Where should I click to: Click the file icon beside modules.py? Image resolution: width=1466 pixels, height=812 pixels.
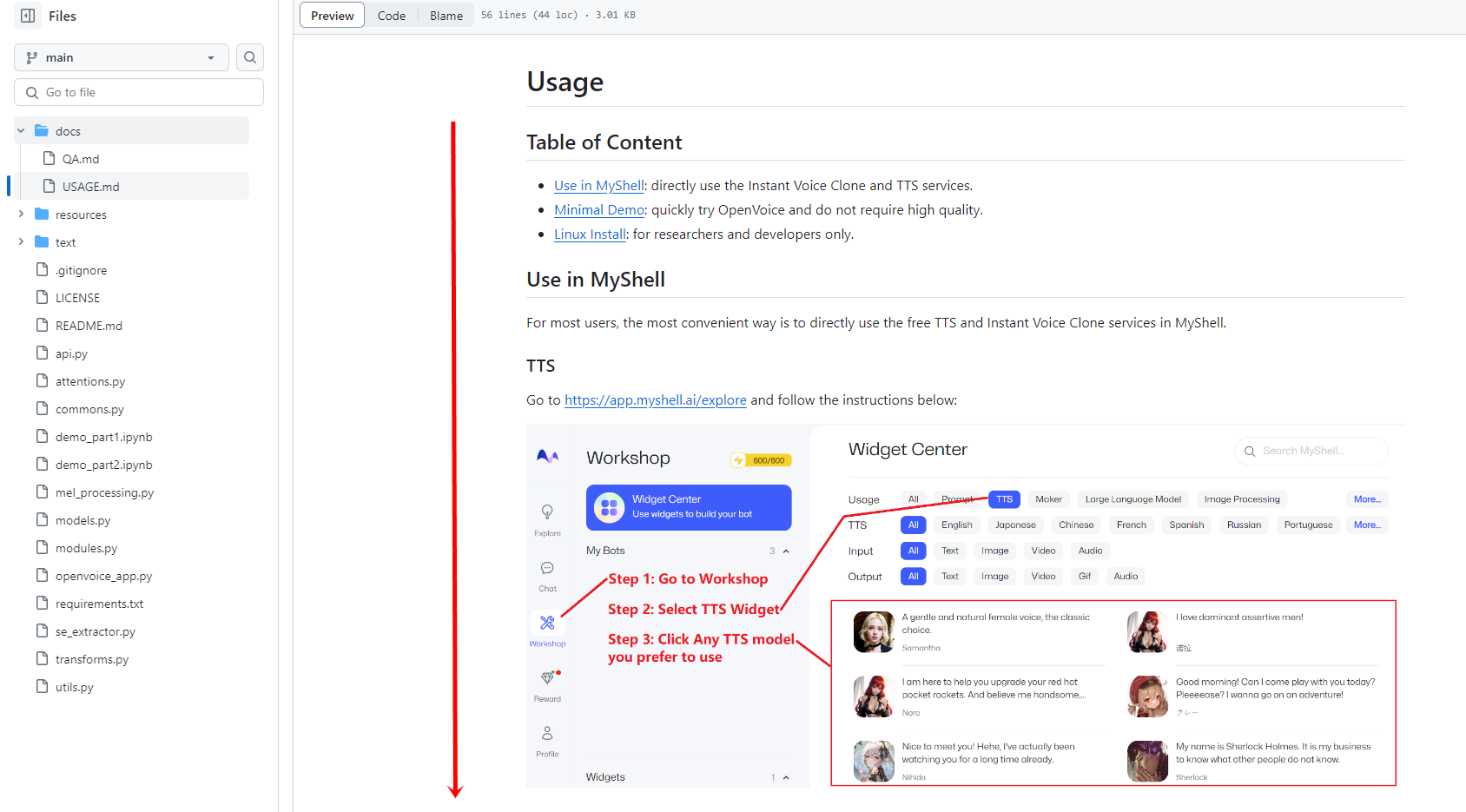click(x=42, y=547)
